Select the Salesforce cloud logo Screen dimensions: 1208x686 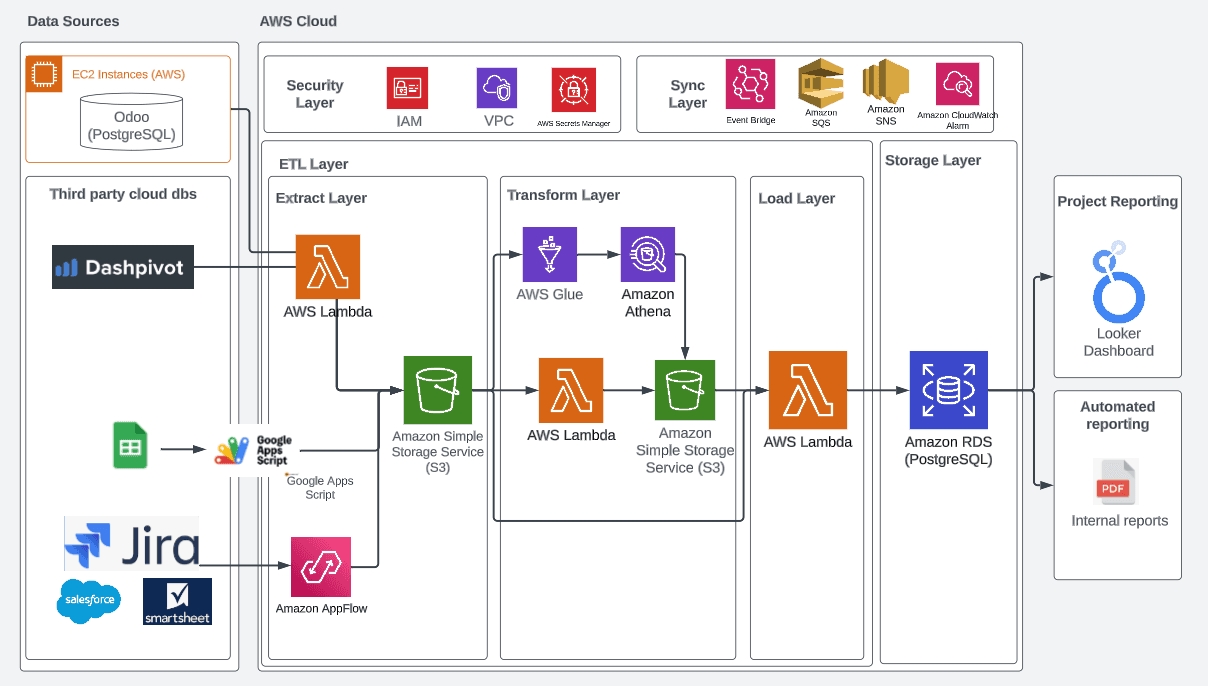(x=90, y=601)
